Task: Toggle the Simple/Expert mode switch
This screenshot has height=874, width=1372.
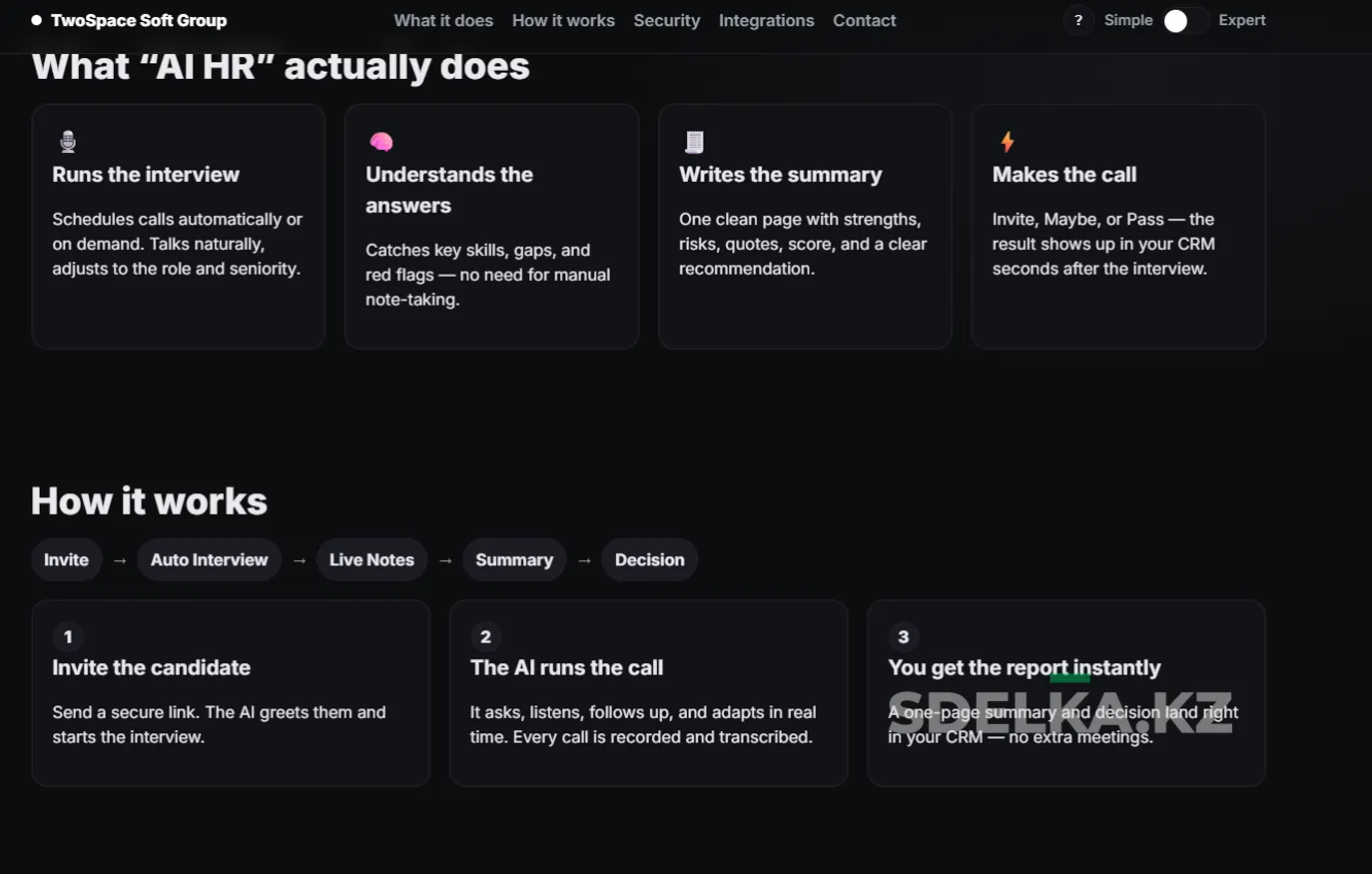Action: point(1185,21)
